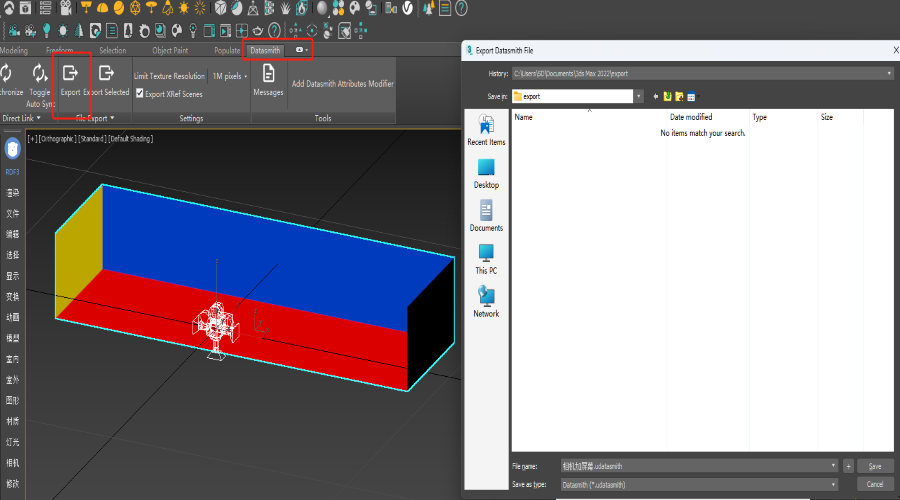Go up one folder level in the dialog
Viewport: 900px width, 500px height.
[668, 96]
